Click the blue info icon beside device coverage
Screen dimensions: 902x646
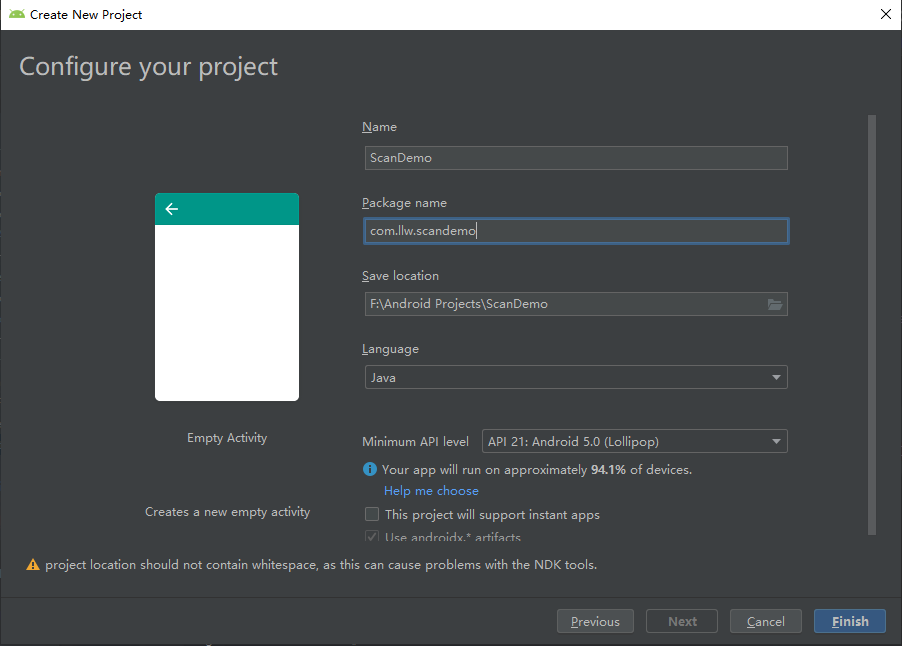pos(369,469)
